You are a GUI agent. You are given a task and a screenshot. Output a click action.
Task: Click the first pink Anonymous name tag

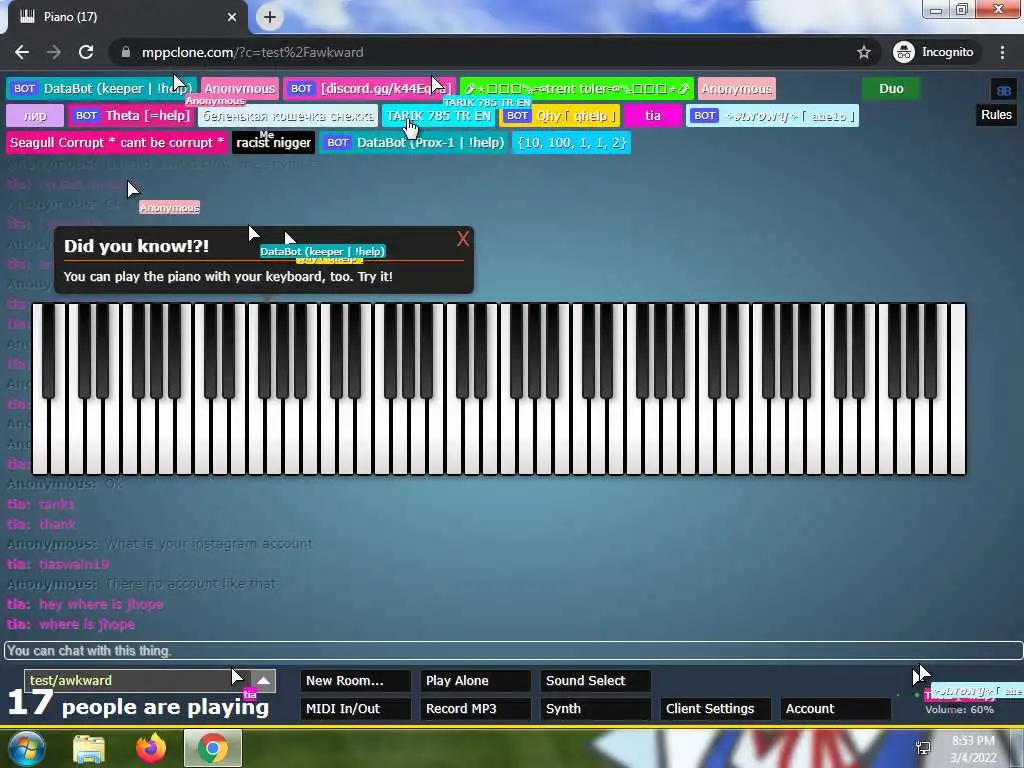240,89
